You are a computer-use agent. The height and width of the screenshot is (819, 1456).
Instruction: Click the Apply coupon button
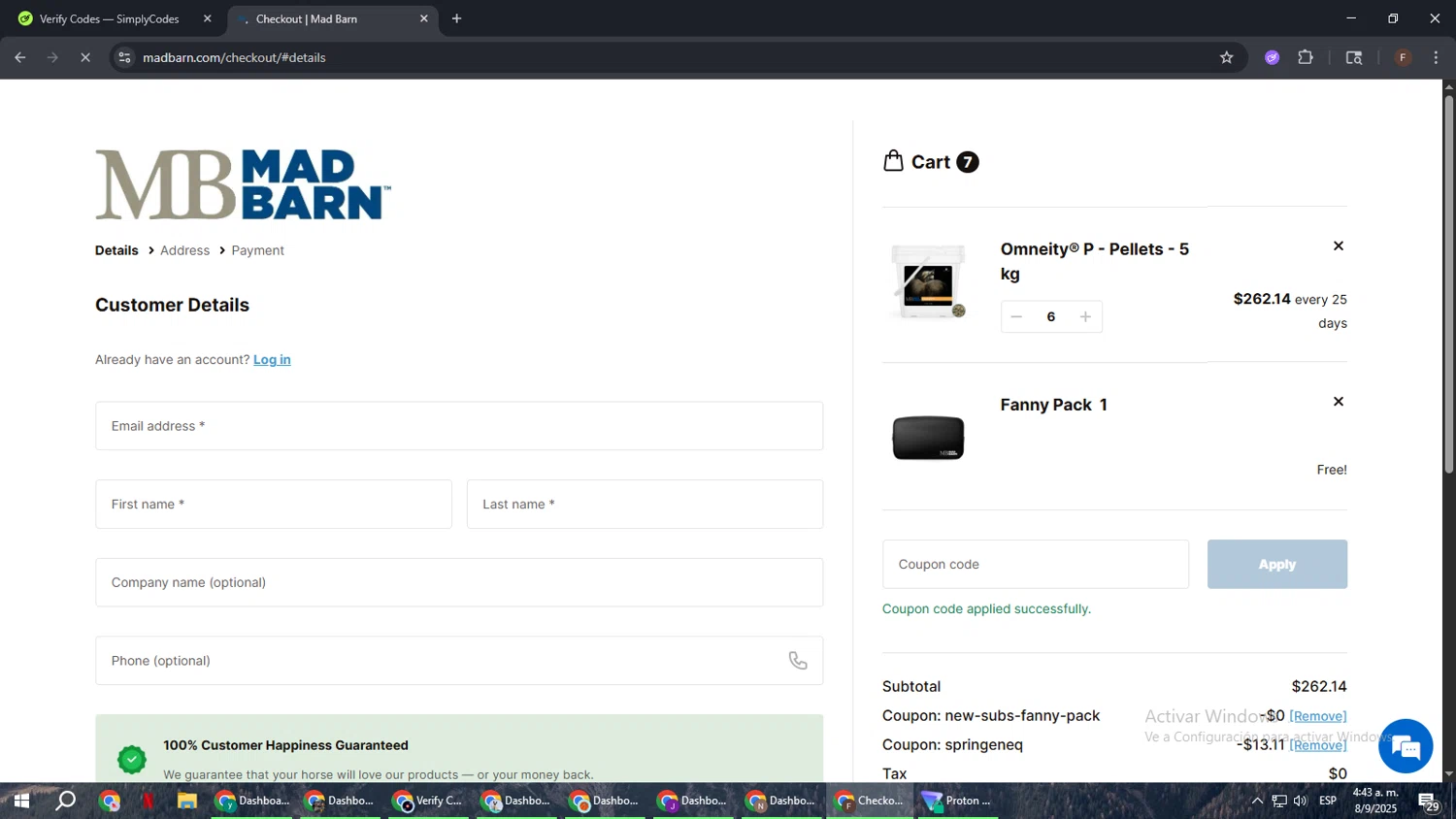click(x=1277, y=564)
